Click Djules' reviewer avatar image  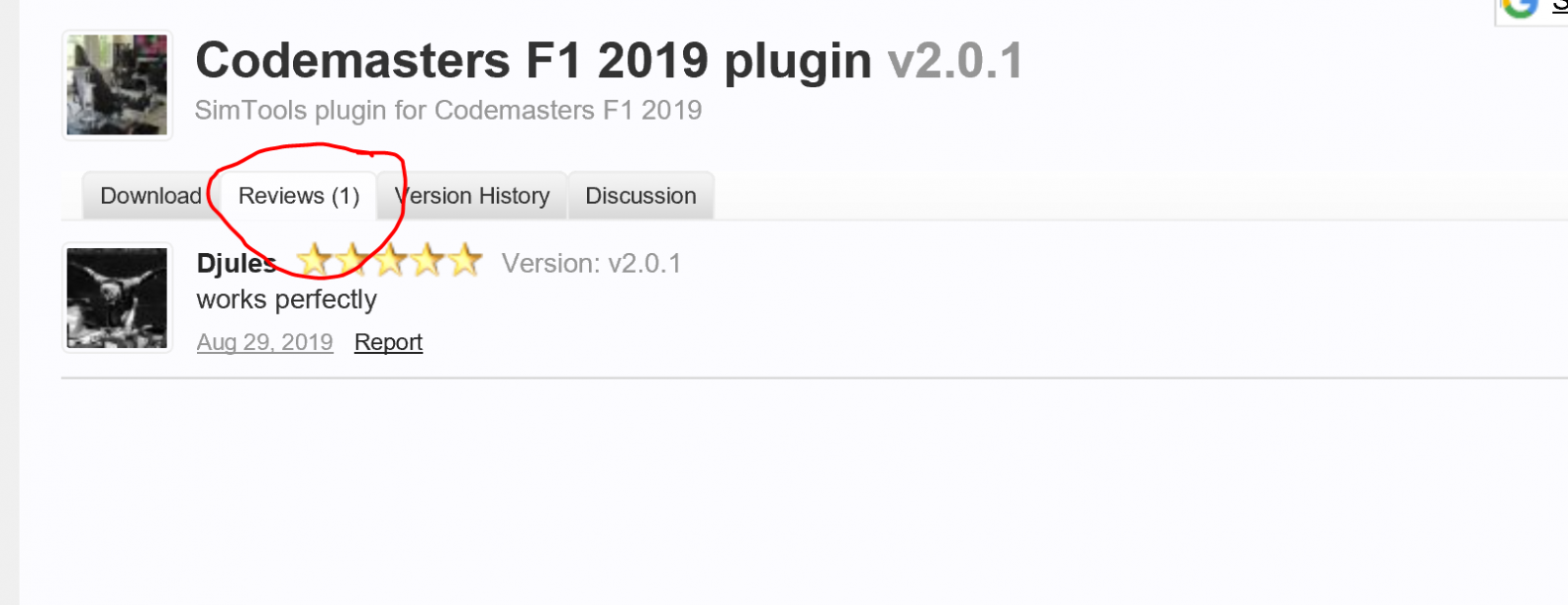coord(117,298)
